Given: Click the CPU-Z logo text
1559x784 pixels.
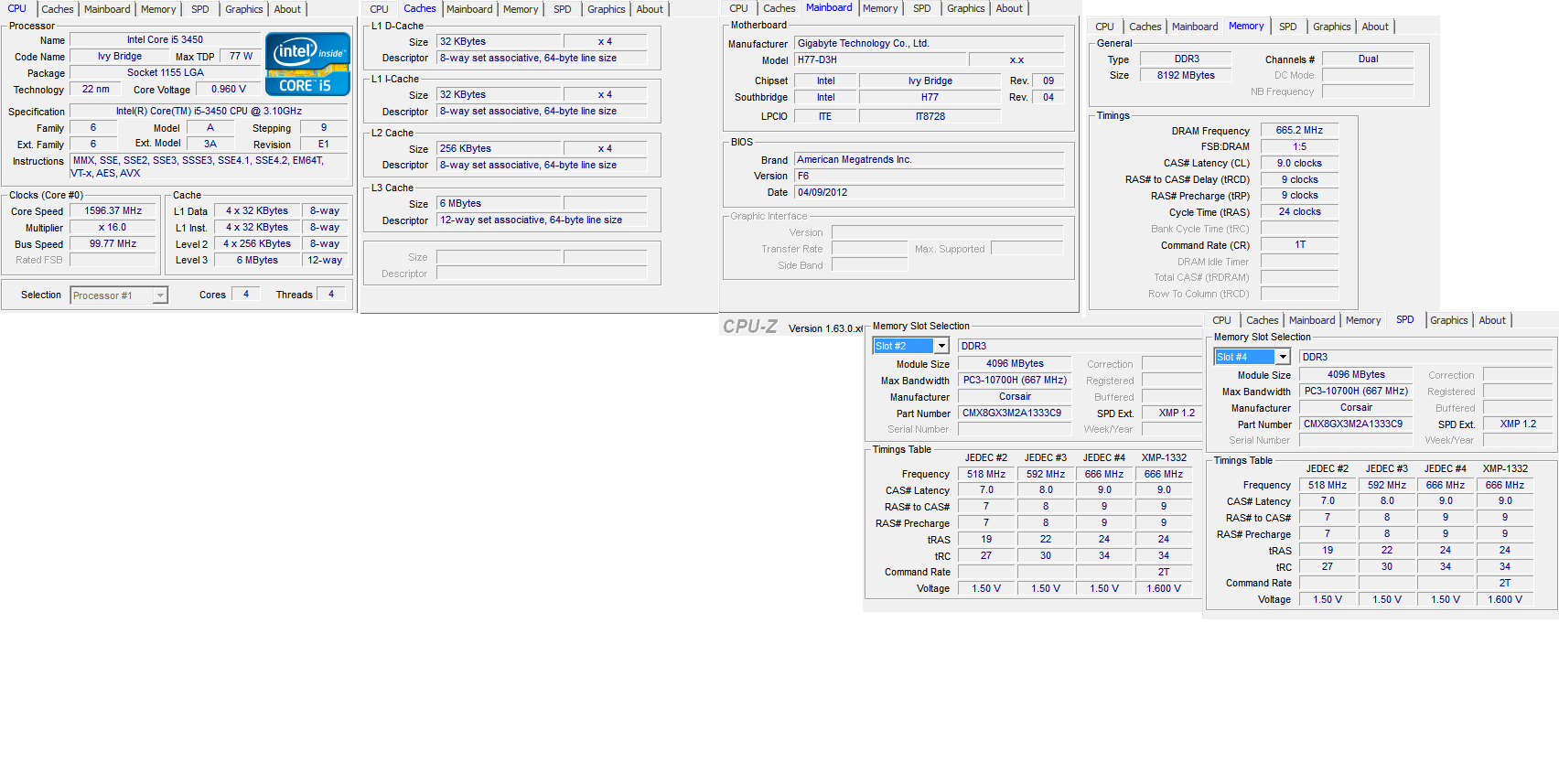Looking at the screenshot, I should pos(750,327).
